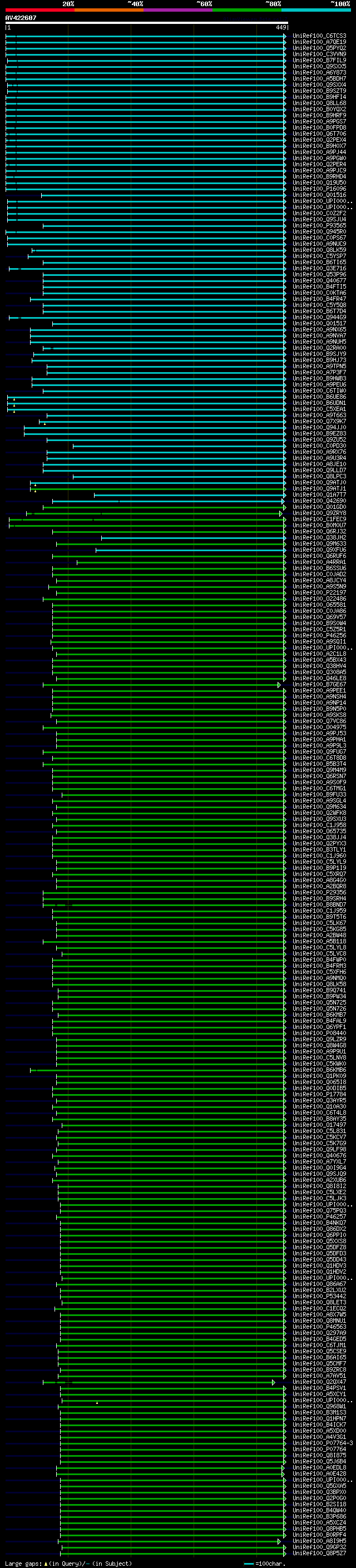
Task: Open the UniRef100_B9SZT9 entry
Action: 319,91
